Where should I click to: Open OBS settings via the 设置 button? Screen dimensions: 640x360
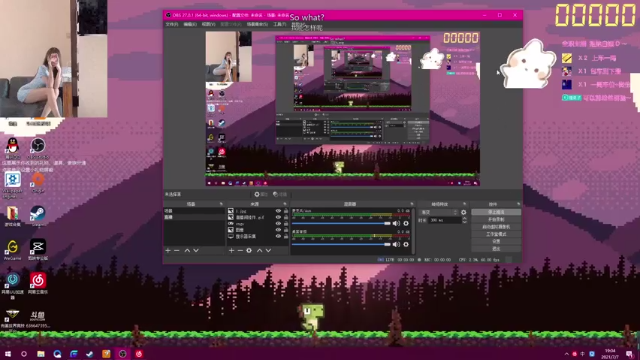(496, 241)
